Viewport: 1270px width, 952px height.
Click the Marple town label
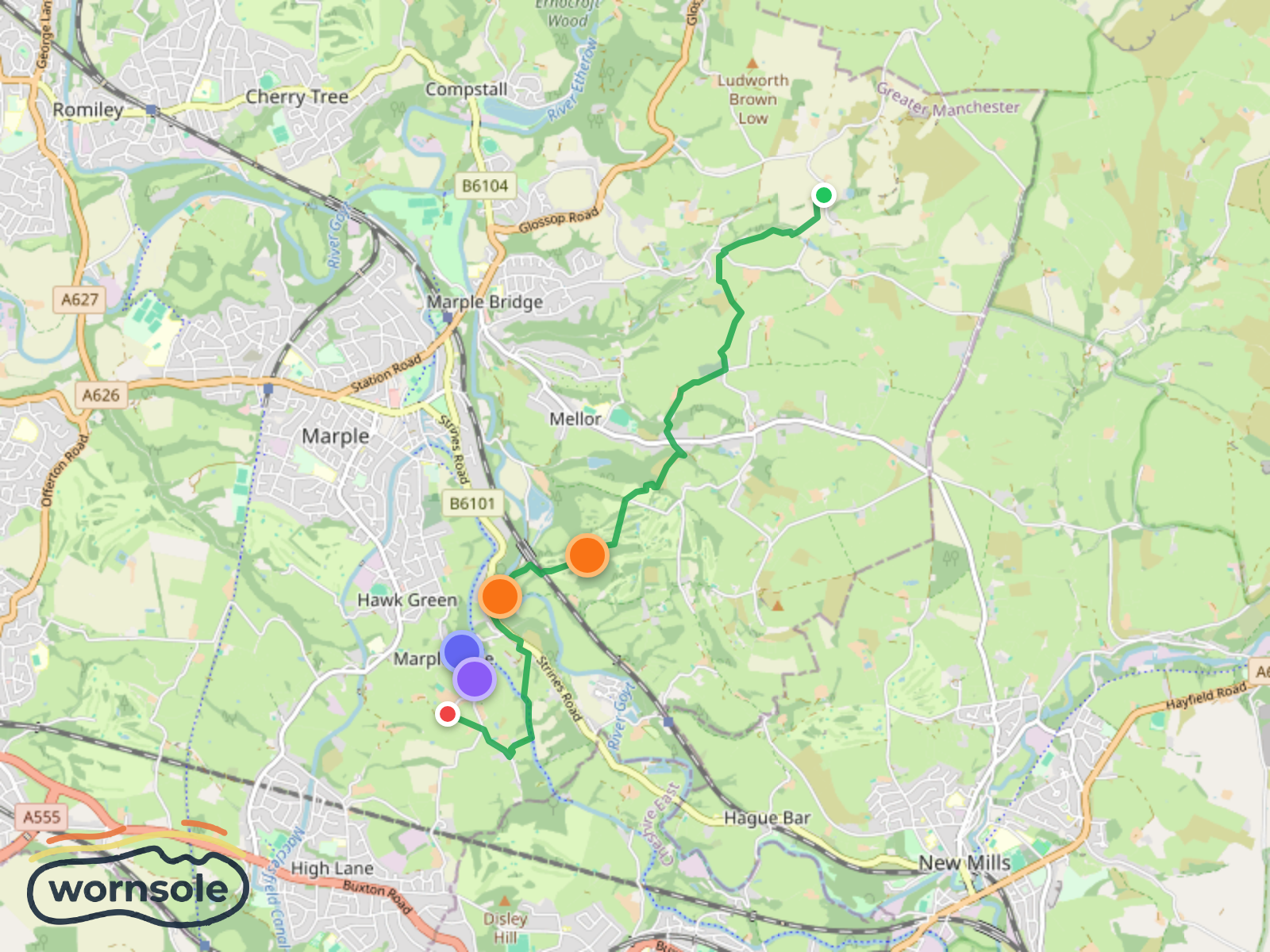click(336, 436)
